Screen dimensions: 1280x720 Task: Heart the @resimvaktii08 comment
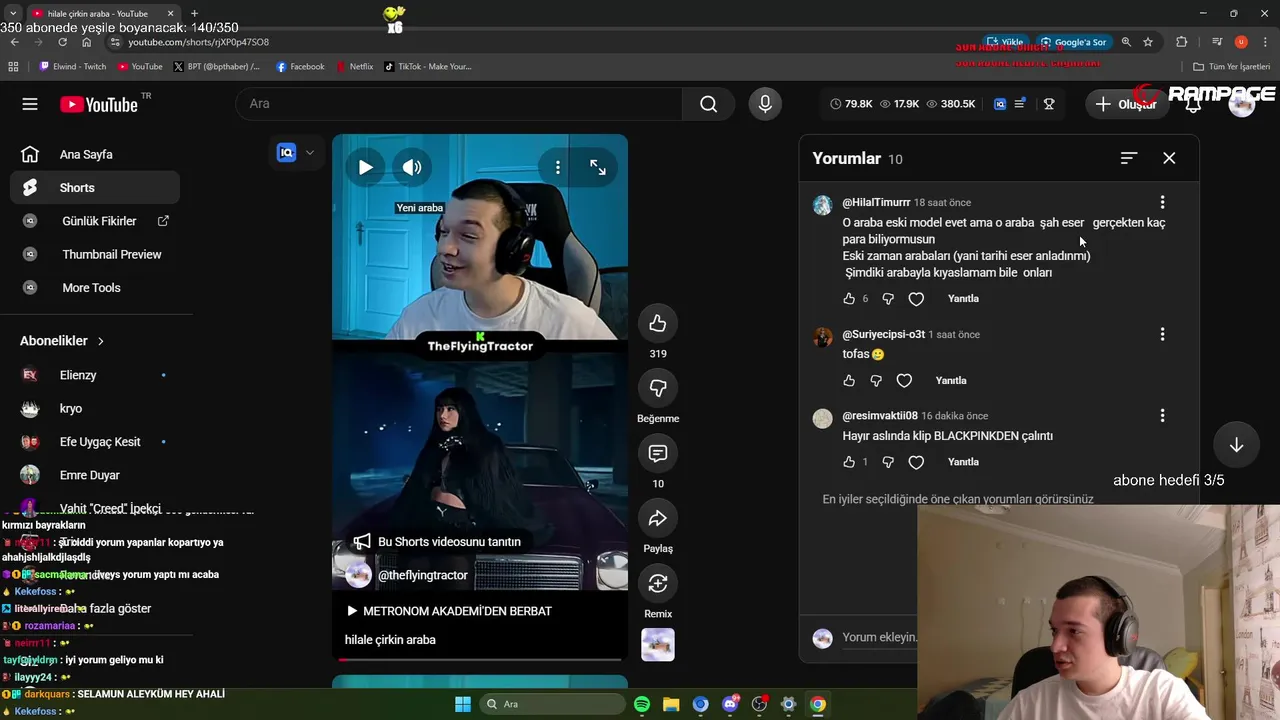(x=916, y=462)
